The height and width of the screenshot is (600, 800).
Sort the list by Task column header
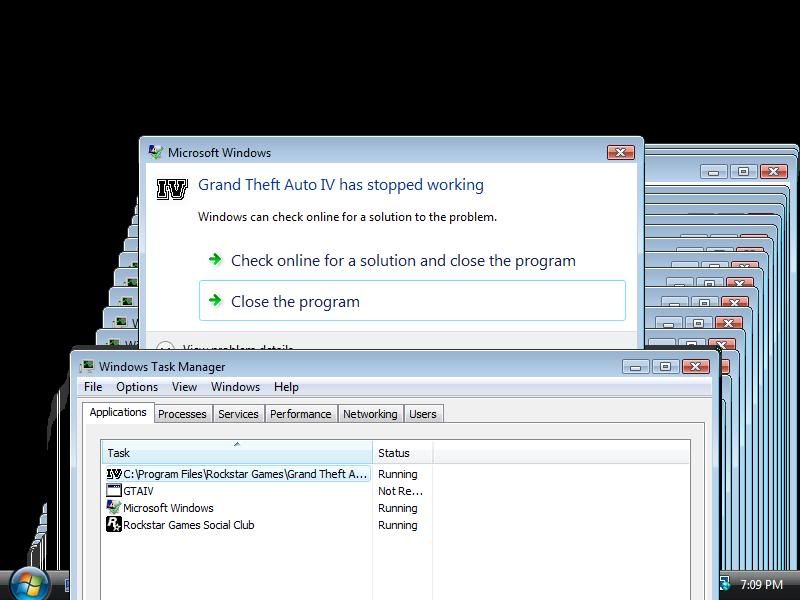tap(237, 453)
